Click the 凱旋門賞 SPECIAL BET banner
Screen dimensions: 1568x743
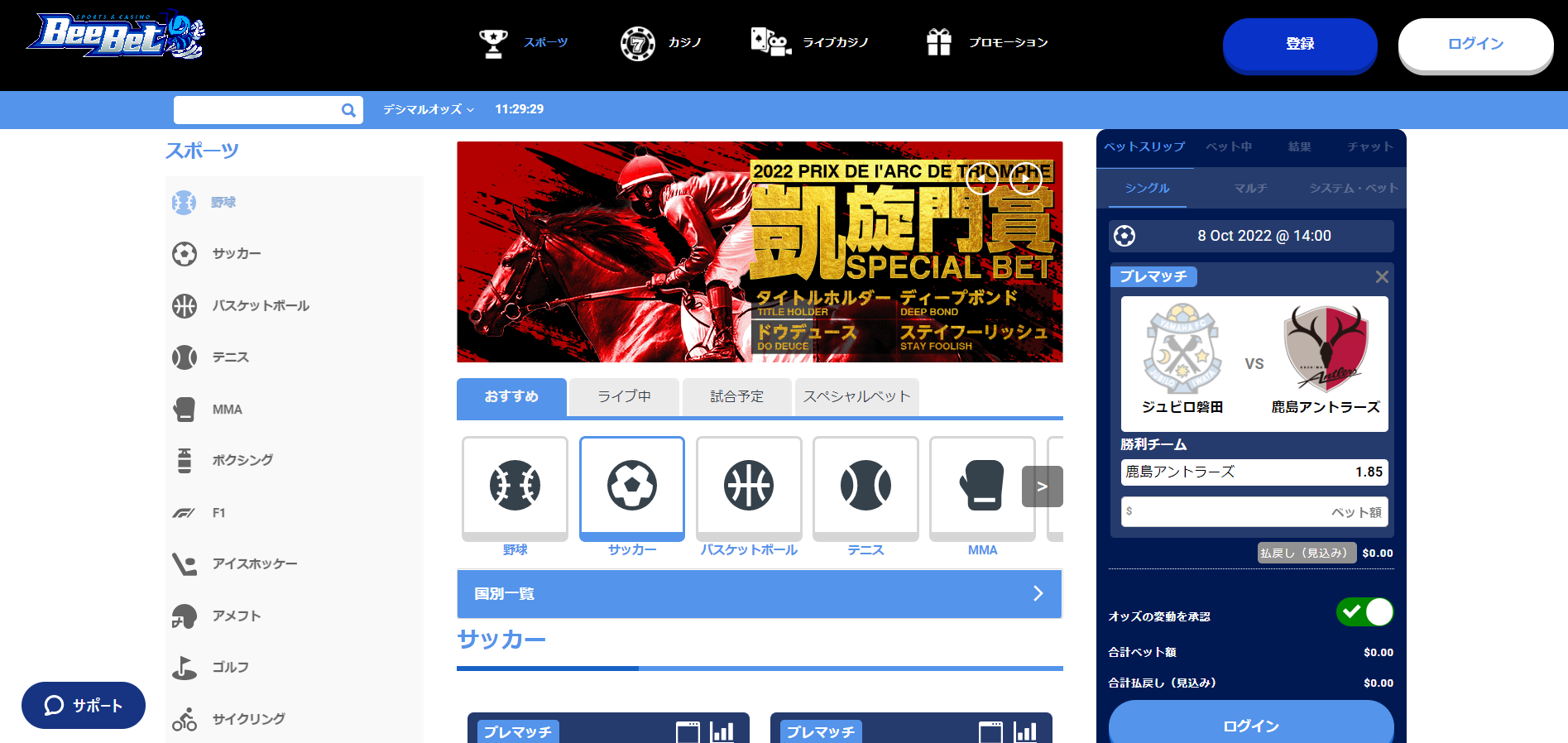pos(760,252)
